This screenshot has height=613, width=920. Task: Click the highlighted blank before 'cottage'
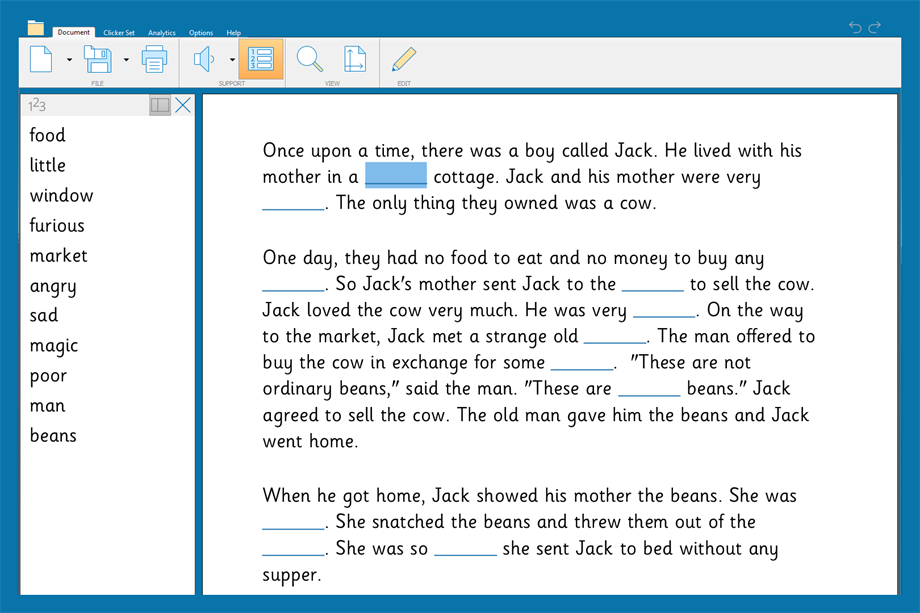(396, 177)
